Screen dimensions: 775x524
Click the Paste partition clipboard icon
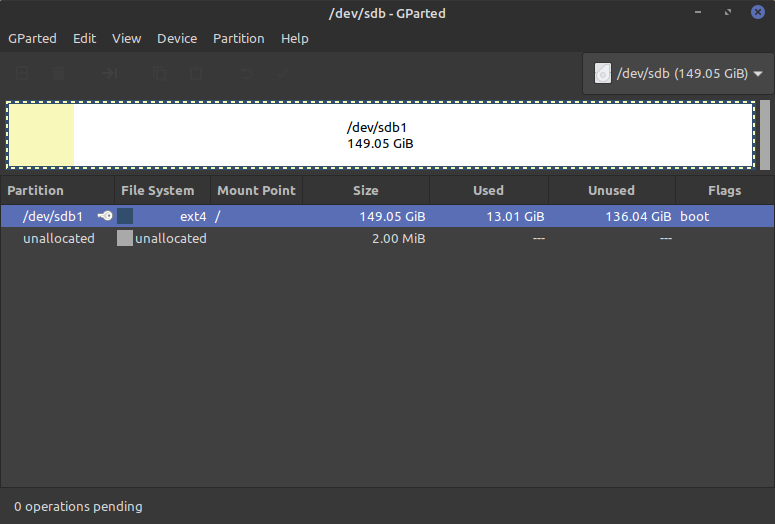click(196, 74)
